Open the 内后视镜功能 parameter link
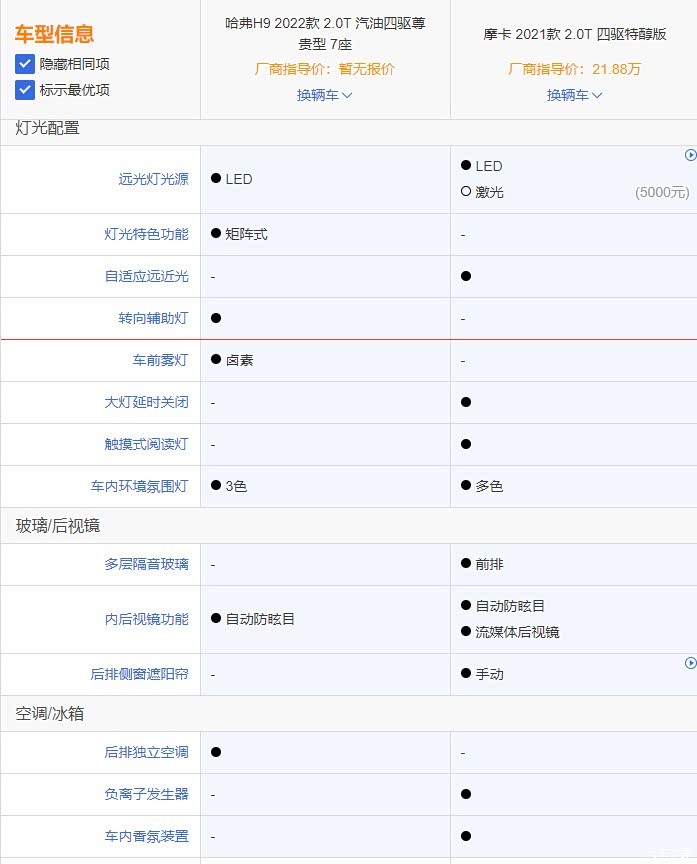 147,619
